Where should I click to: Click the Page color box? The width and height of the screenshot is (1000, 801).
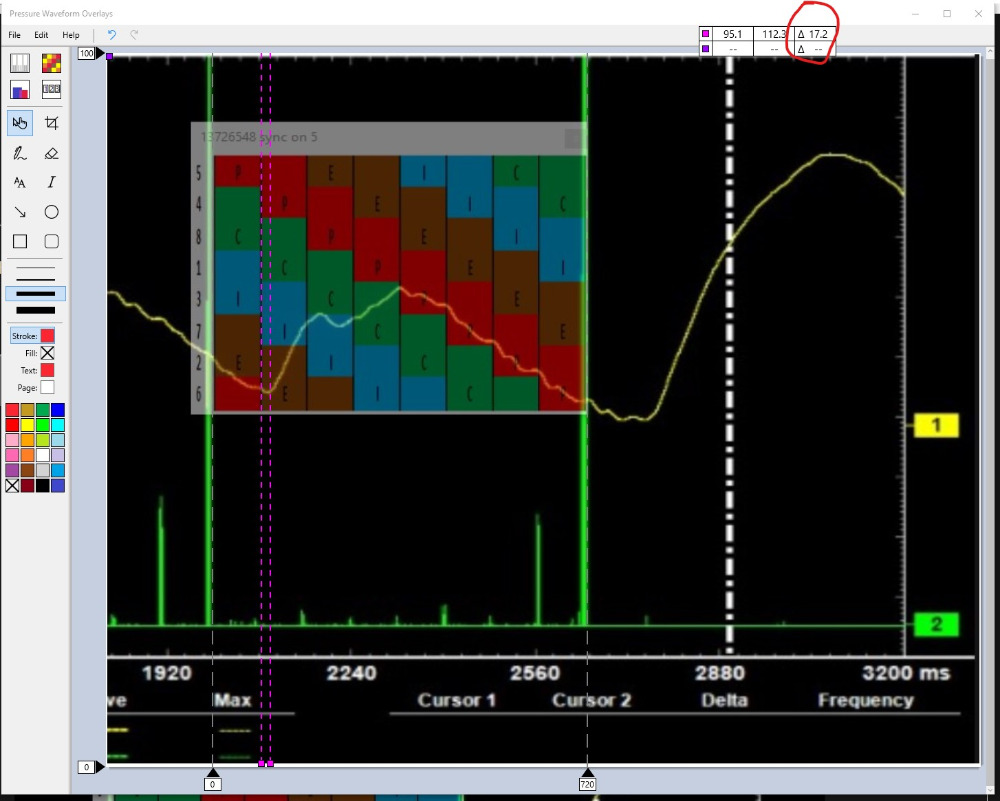[47, 387]
